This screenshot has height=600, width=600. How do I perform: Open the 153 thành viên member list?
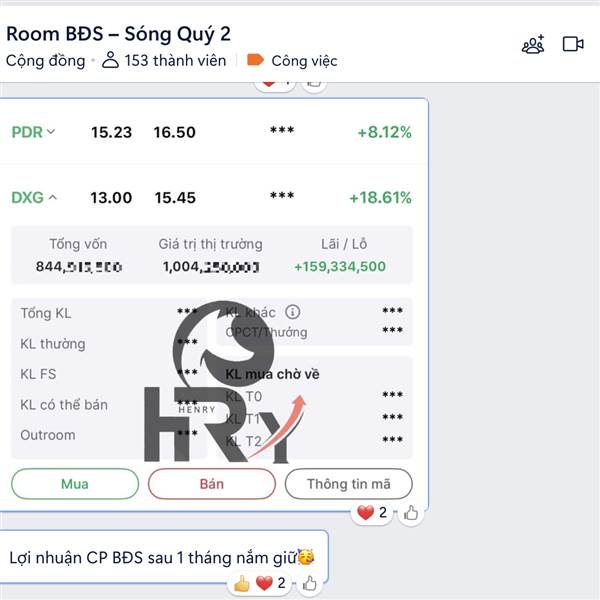[175, 60]
